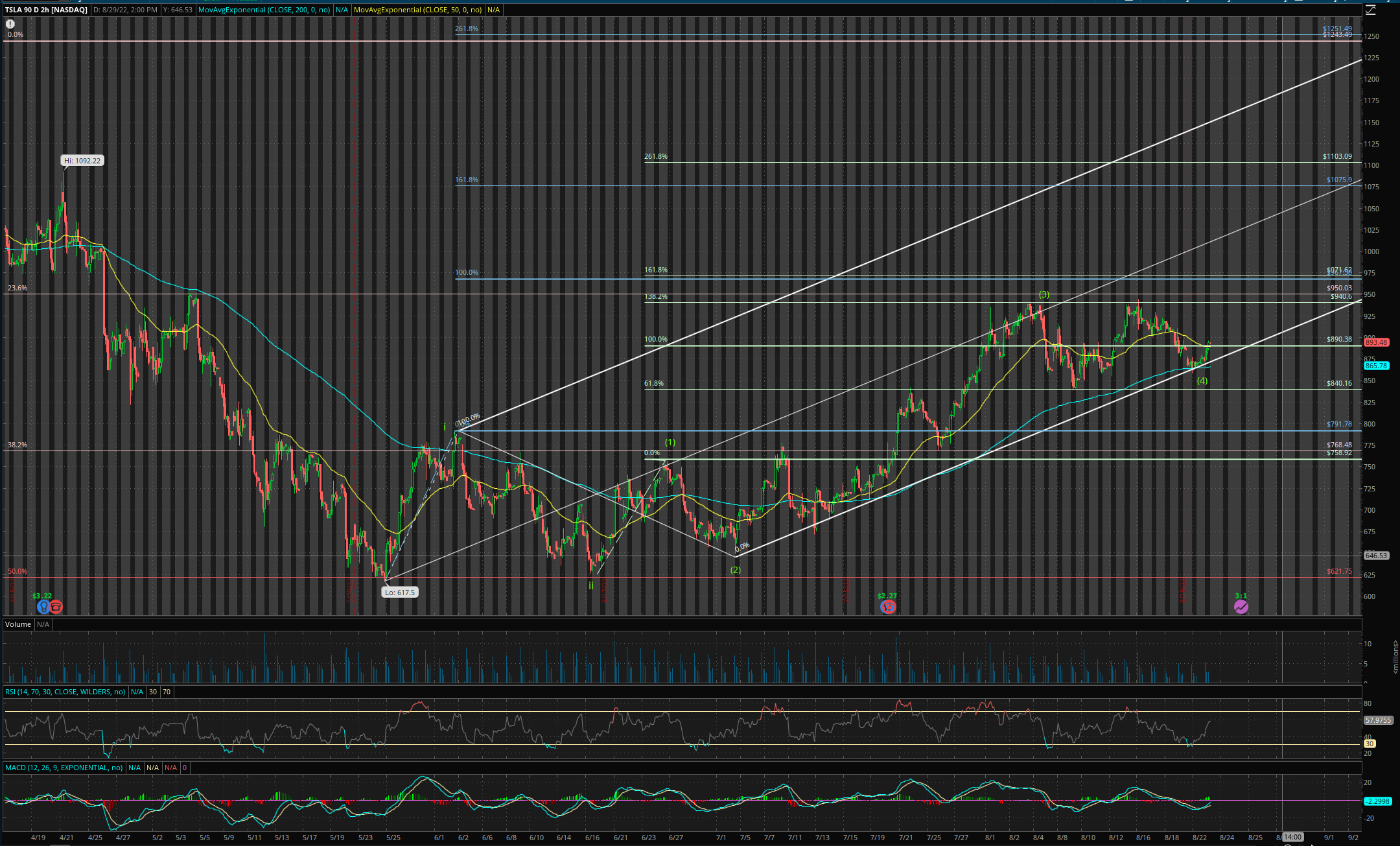Click the MovAvgExponential 50 study label
The height and width of the screenshot is (846, 1400).
click(x=417, y=10)
